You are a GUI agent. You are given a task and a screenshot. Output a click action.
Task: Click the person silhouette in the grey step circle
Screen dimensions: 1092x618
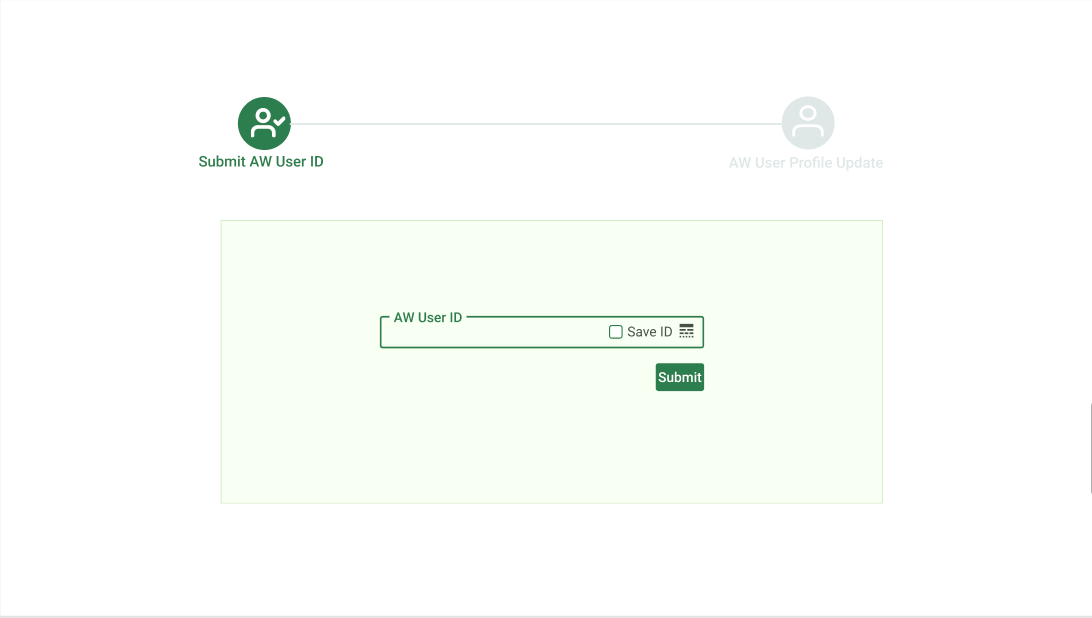coord(808,121)
